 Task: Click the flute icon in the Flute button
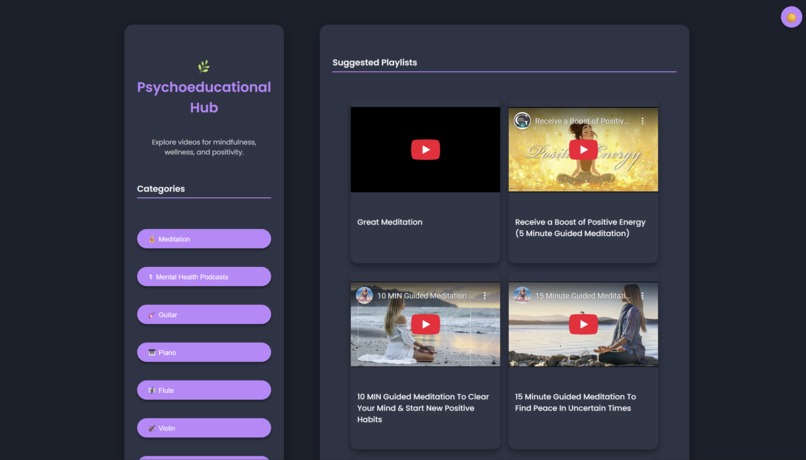point(152,390)
